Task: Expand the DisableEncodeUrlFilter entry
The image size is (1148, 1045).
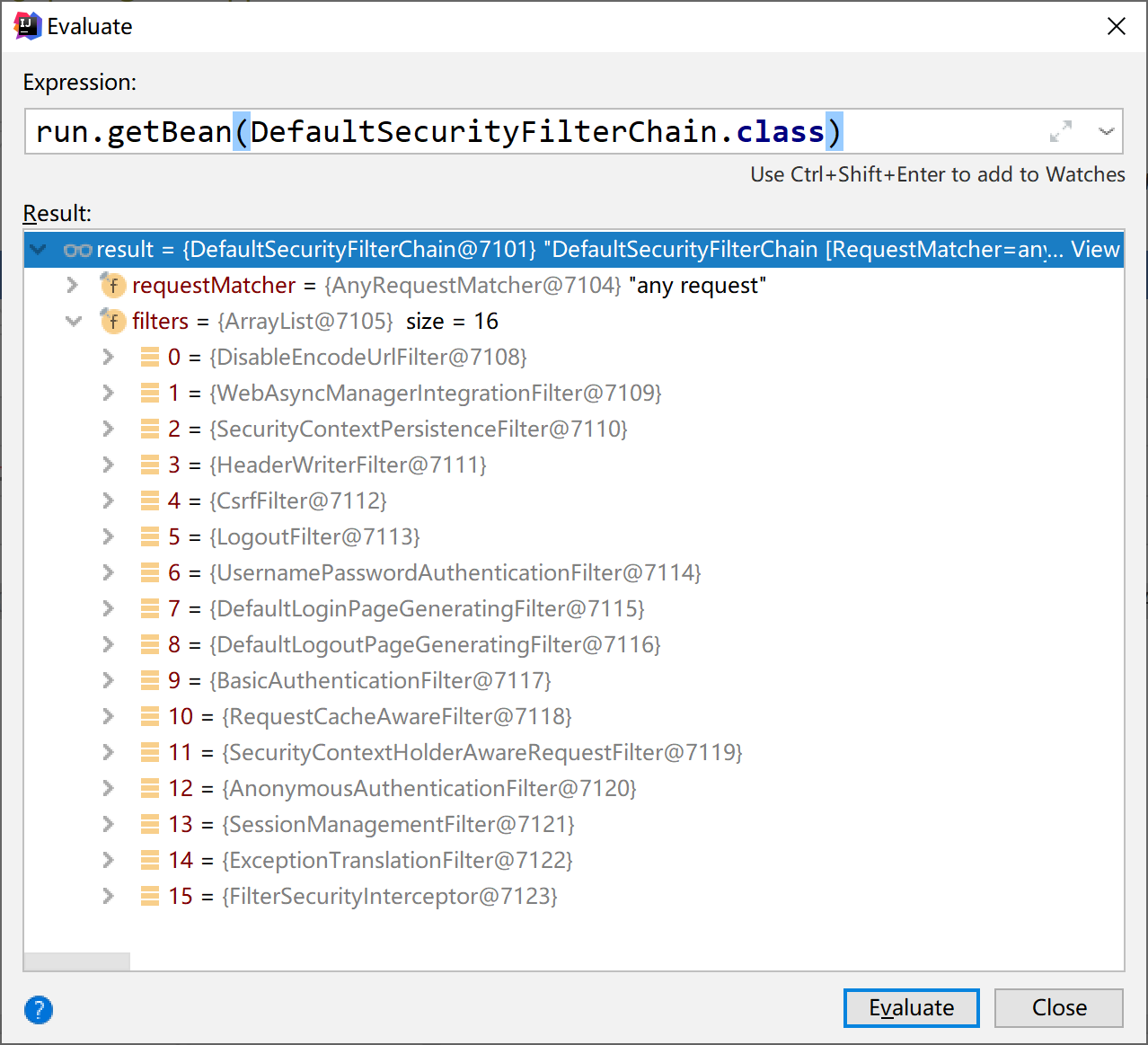Action: click(109, 357)
